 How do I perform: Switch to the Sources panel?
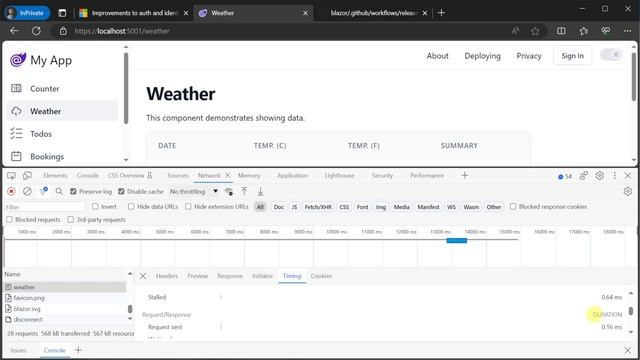pos(178,176)
